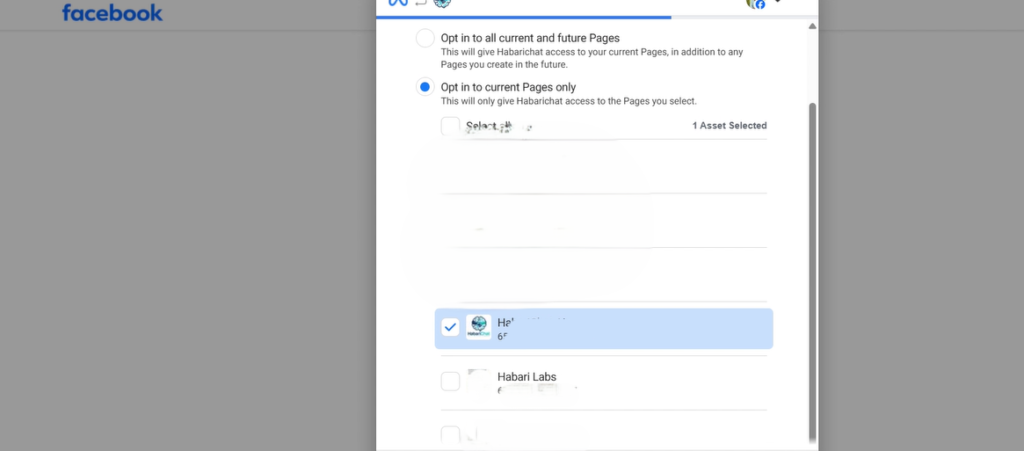Check the Habari Labs checkbox

[x=450, y=381]
